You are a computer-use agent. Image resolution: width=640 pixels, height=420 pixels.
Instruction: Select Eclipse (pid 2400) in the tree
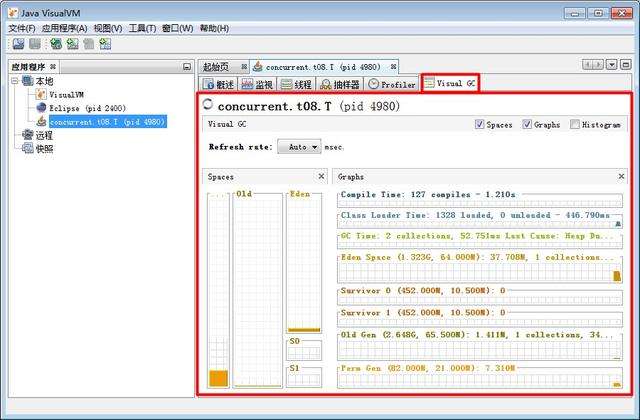coord(87,108)
